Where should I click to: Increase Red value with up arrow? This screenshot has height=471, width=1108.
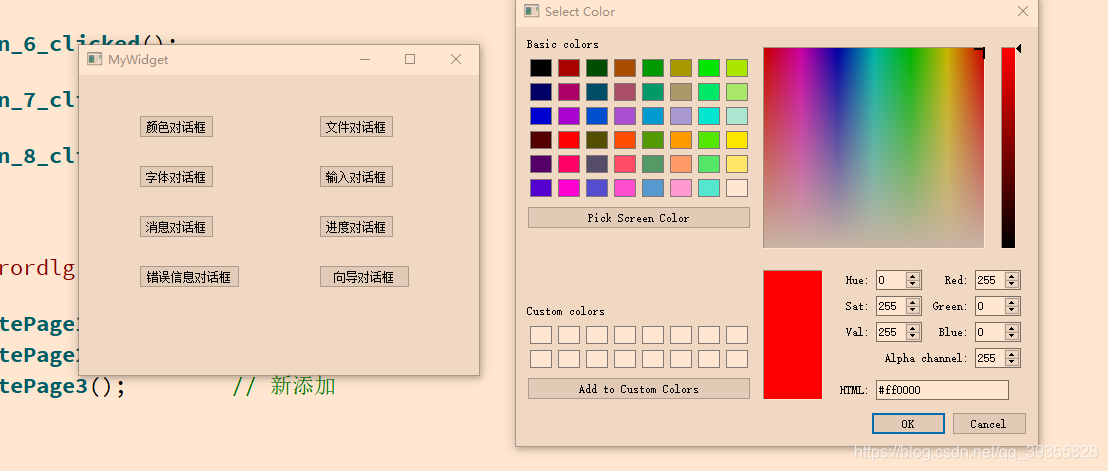[x=1012, y=277]
